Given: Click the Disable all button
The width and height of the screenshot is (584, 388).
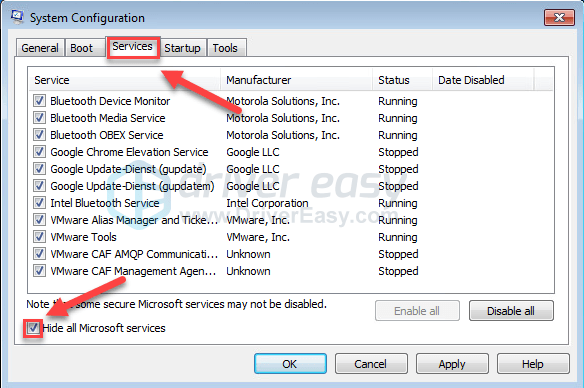Looking at the screenshot, I should click(x=511, y=311).
